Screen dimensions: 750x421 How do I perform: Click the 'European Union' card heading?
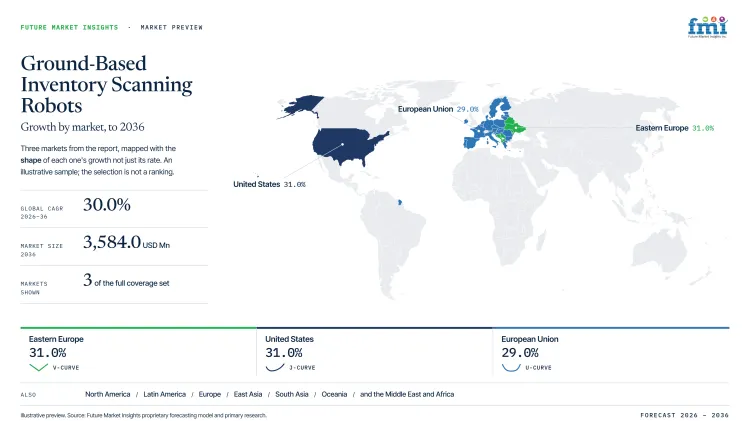click(x=530, y=339)
